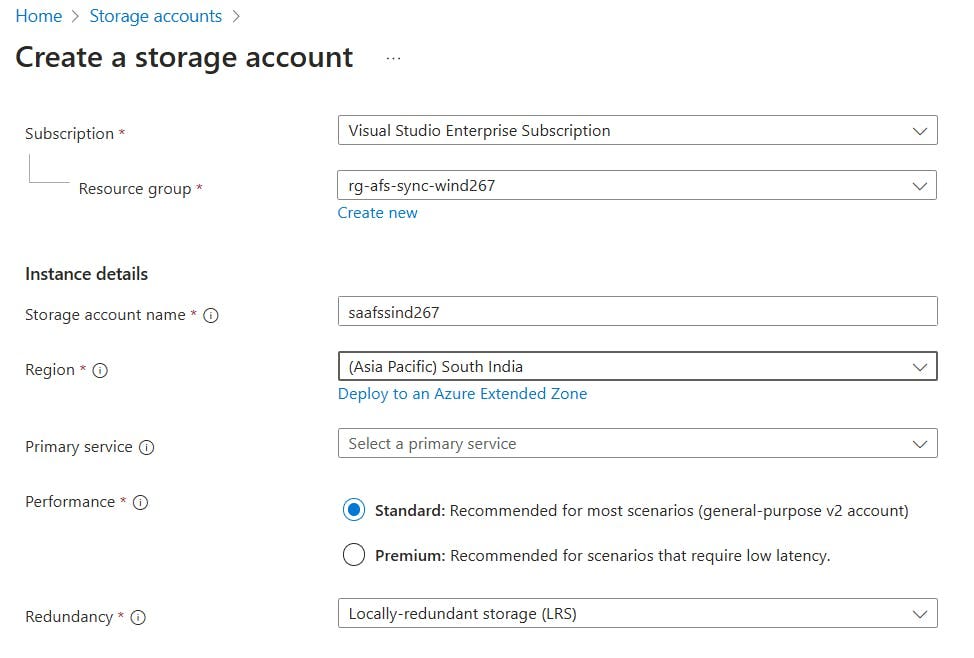Open the Region dropdown
This screenshot has width=974, height=658.
pos(637,366)
